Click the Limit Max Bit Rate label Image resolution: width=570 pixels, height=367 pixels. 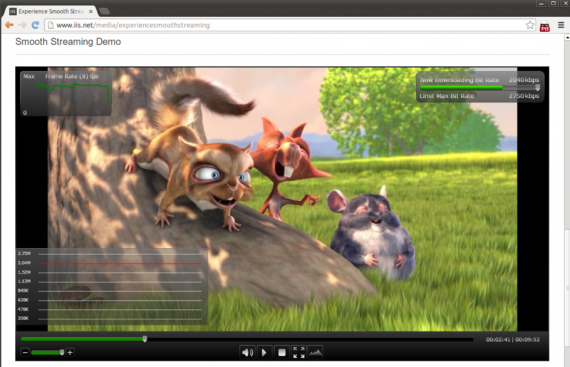tap(447, 96)
